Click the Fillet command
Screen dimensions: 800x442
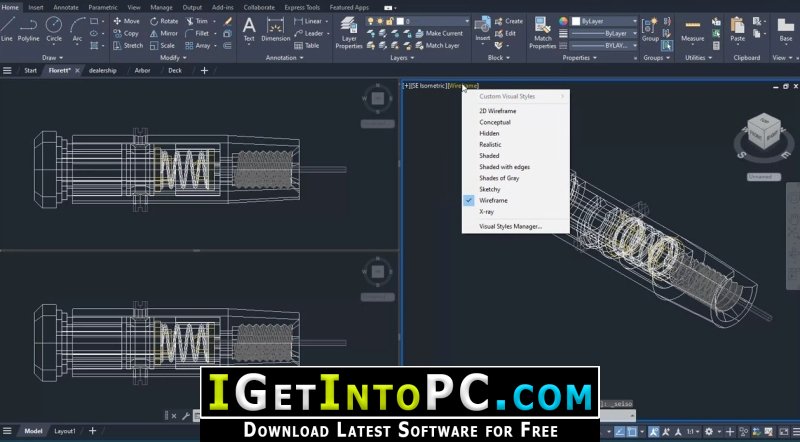tap(197, 33)
